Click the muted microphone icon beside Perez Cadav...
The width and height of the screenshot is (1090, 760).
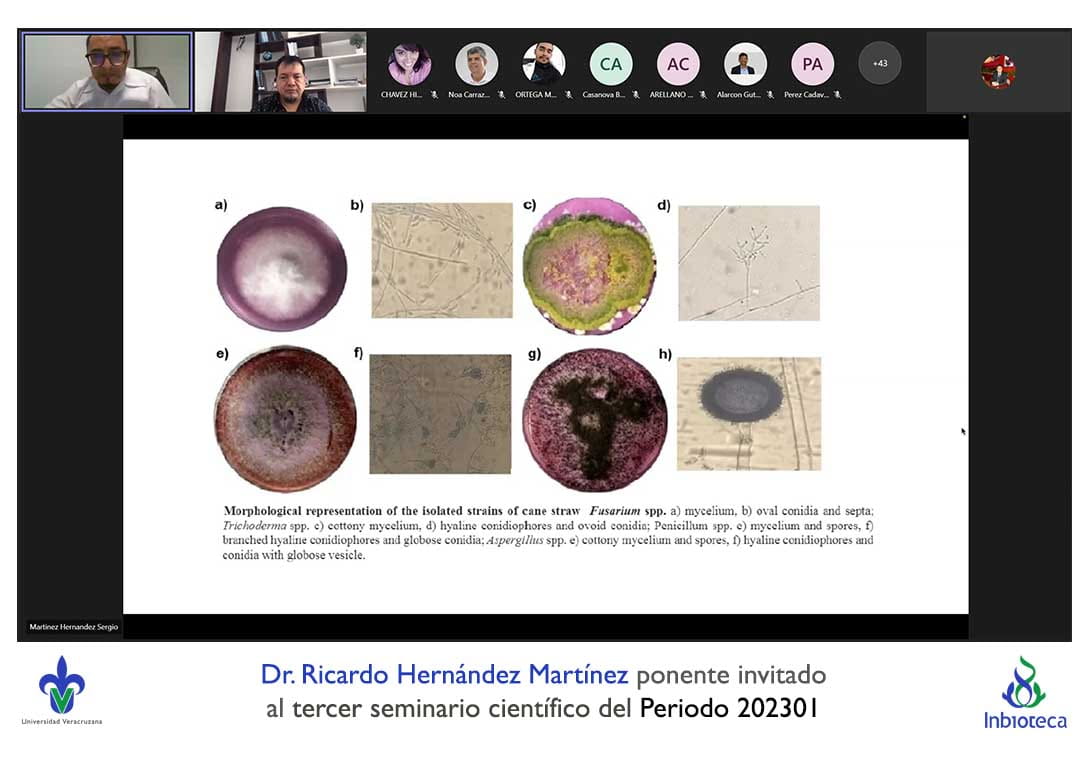click(x=837, y=95)
